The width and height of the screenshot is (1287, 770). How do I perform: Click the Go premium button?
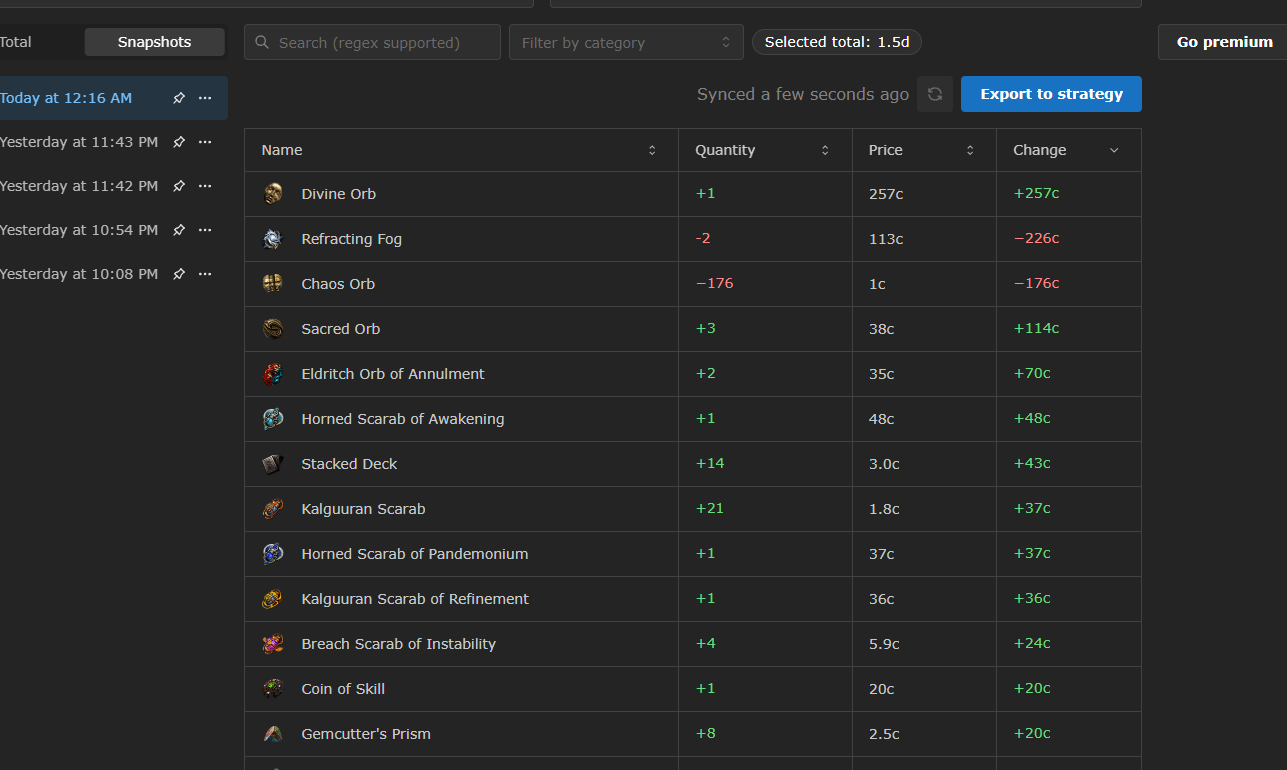[x=1224, y=42]
